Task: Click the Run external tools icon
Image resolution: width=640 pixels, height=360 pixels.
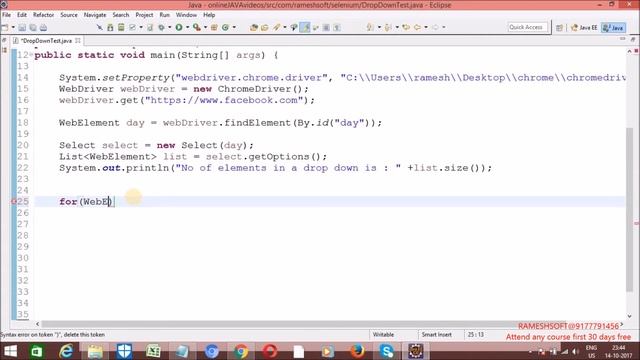Action: [x=197, y=27]
